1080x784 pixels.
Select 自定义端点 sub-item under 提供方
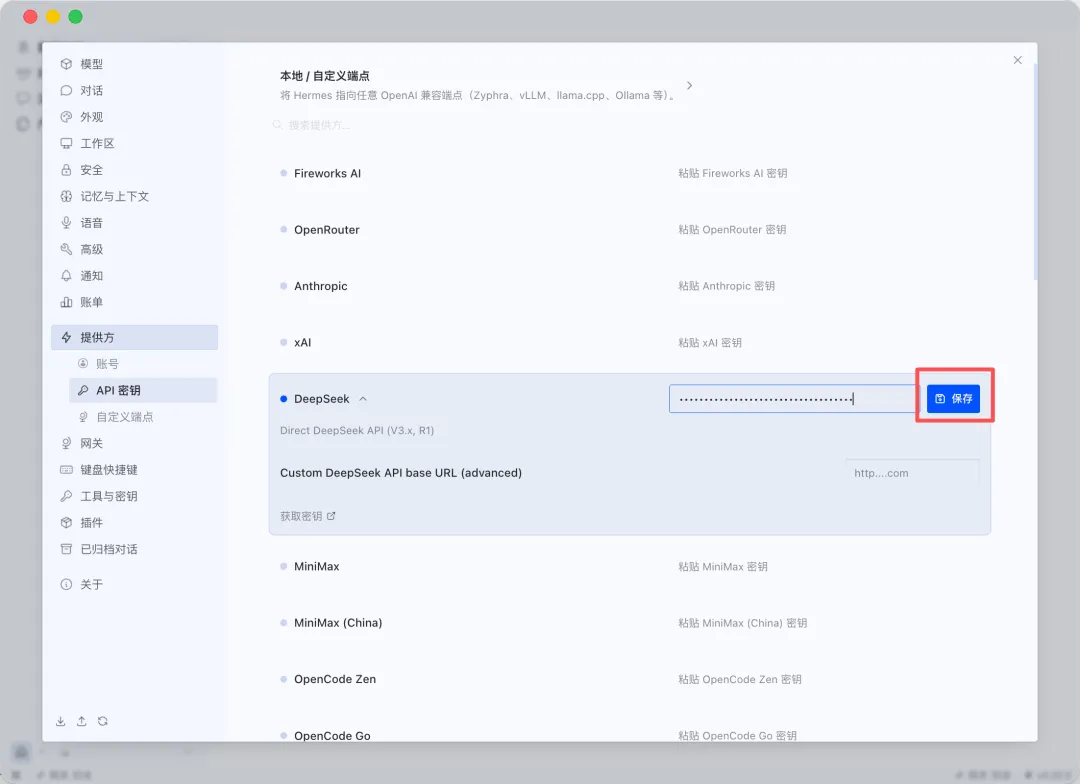point(143,417)
